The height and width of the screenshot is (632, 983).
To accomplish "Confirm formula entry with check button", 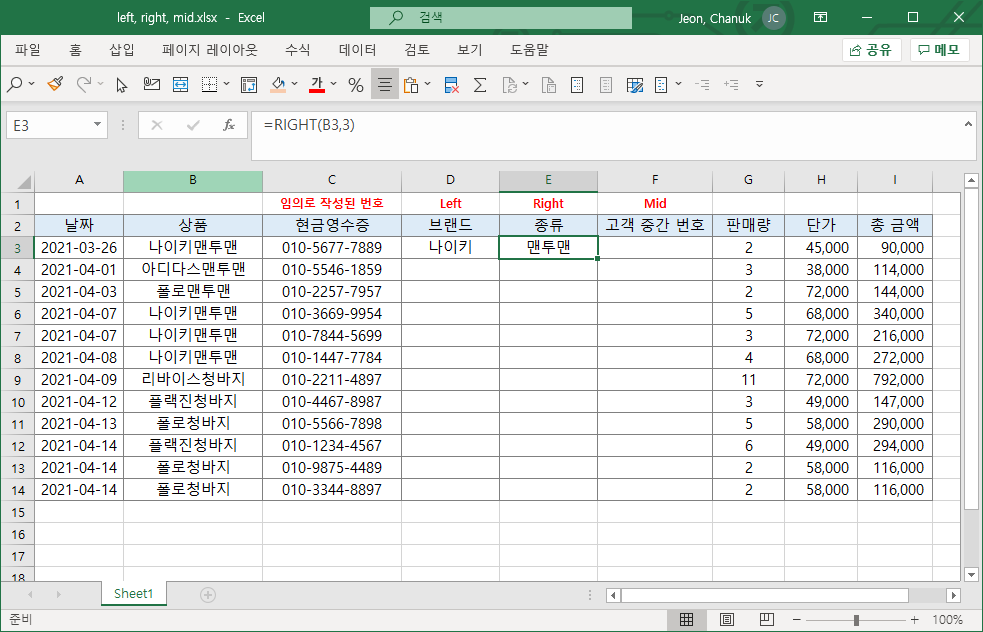I will pos(193,125).
